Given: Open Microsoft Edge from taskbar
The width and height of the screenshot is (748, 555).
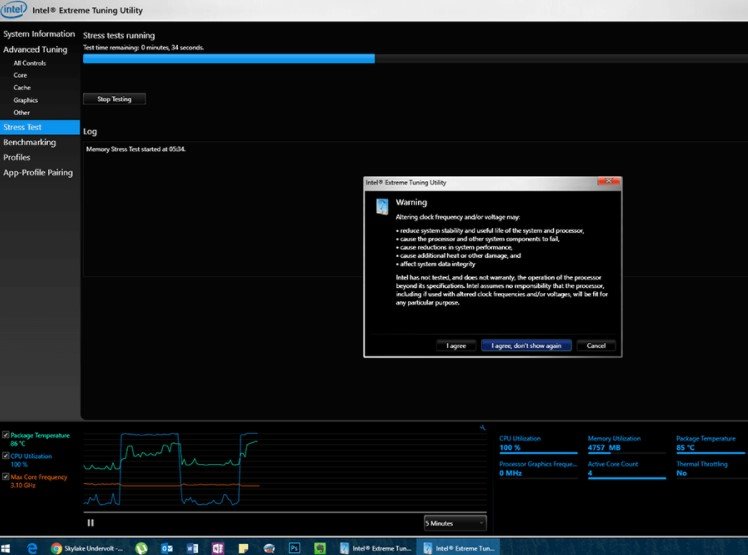Looking at the screenshot, I should [x=32, y=547].
